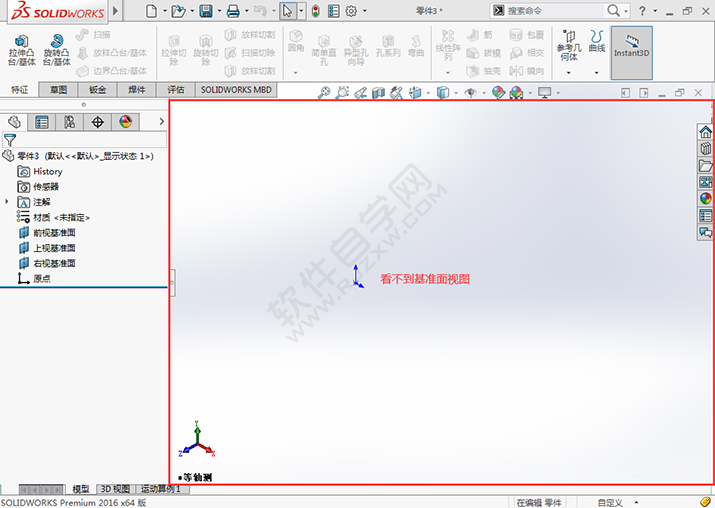This screenshot has width=715, height=508.
Task: Expand the 注解 annotations folder
Action: point(7,202)
